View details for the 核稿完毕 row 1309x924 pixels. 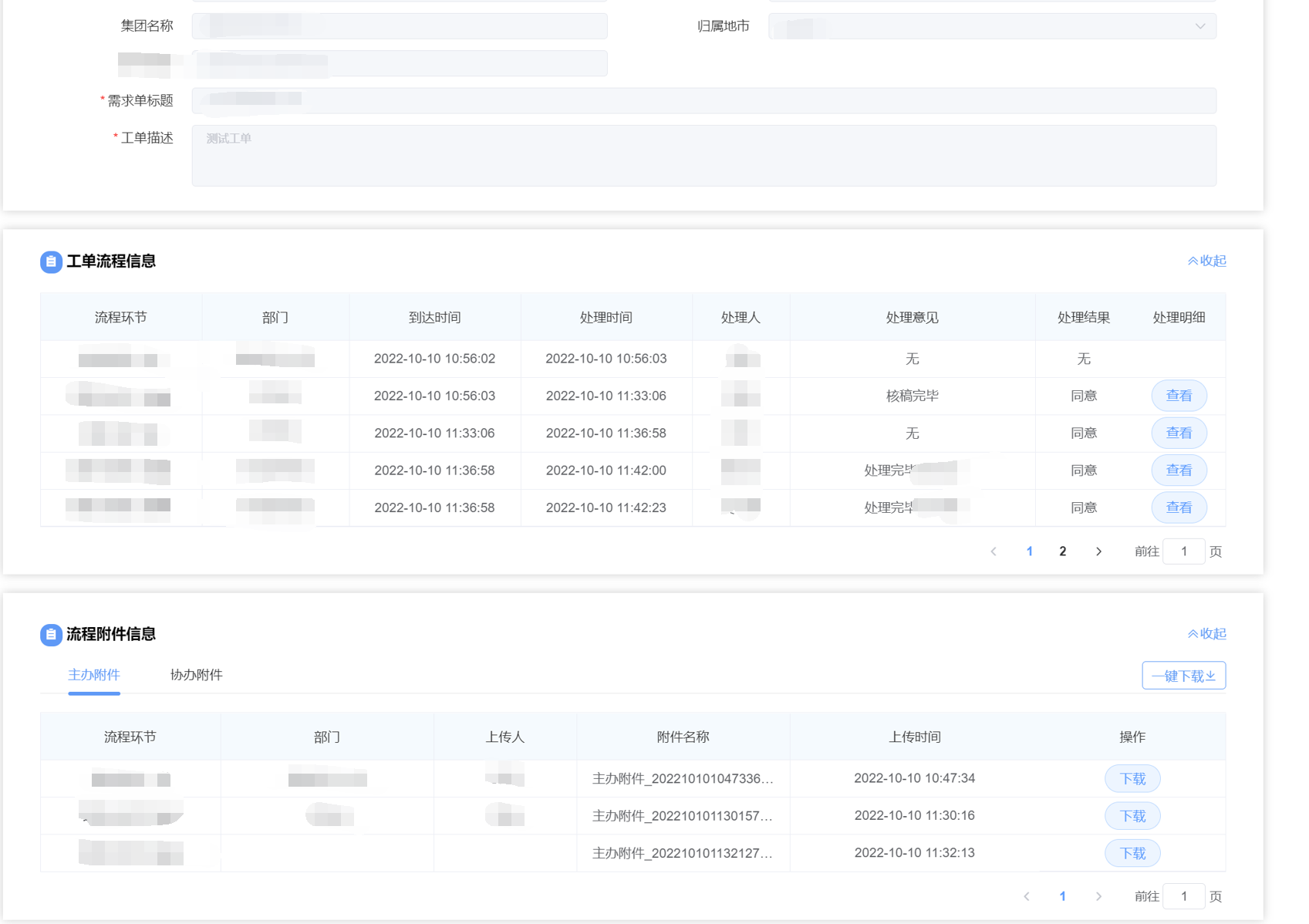pyautogui.click(x=1179, y=396)
